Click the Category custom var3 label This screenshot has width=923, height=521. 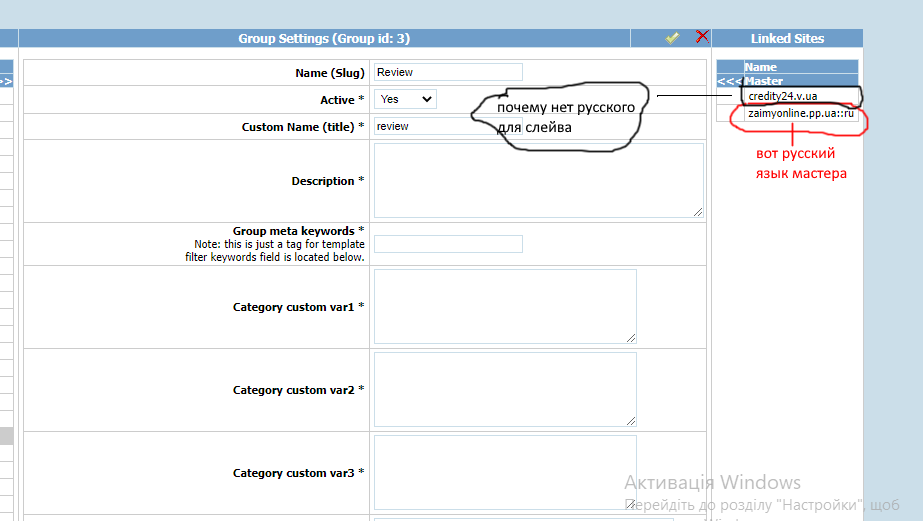coord(298,473)
